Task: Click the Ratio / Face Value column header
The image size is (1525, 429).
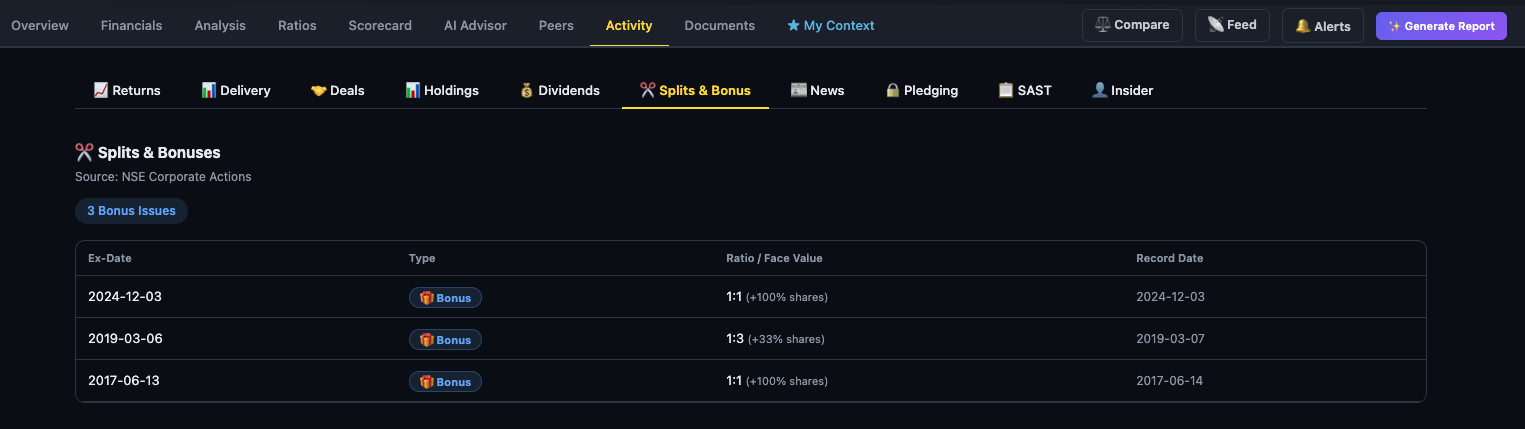Action: coord(774,258)
